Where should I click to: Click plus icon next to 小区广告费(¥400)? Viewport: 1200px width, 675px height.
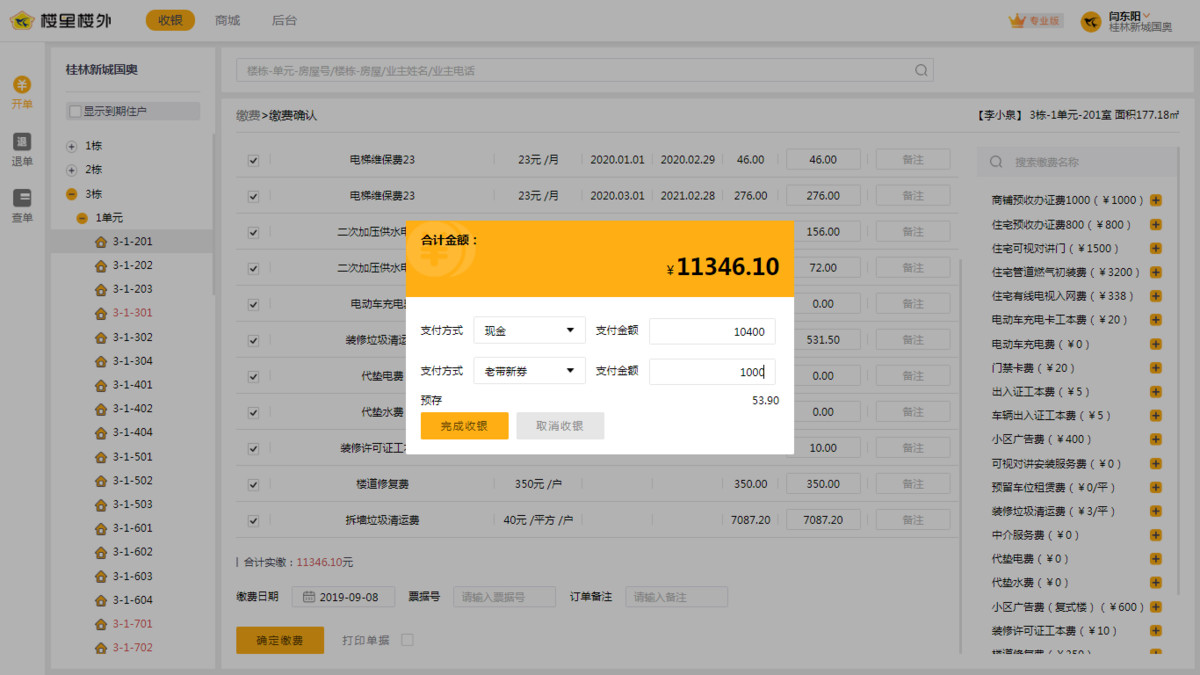pyautogui.click(x=1156, y=439)
